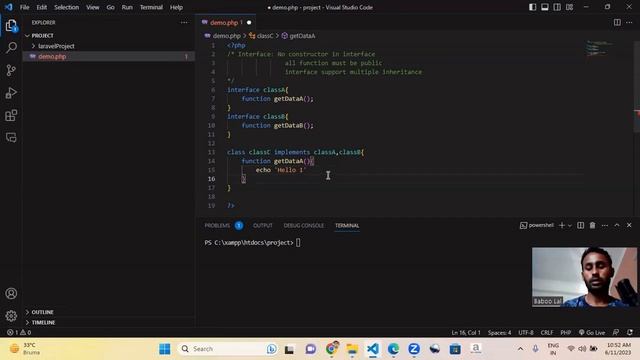Change encoding via UTF-8 status entry
Viewport: 640px width, 360px height.
(x=526, y=332)
